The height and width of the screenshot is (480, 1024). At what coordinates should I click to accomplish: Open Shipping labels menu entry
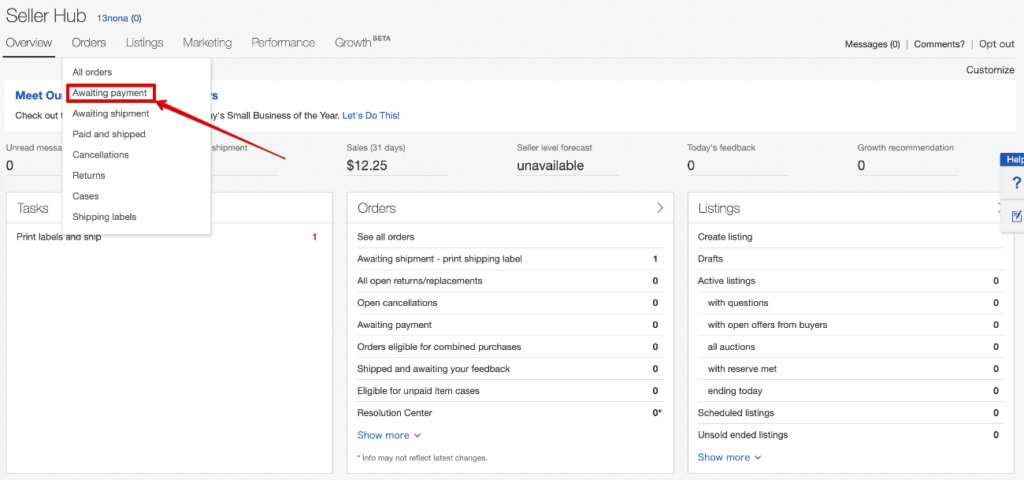104,217
